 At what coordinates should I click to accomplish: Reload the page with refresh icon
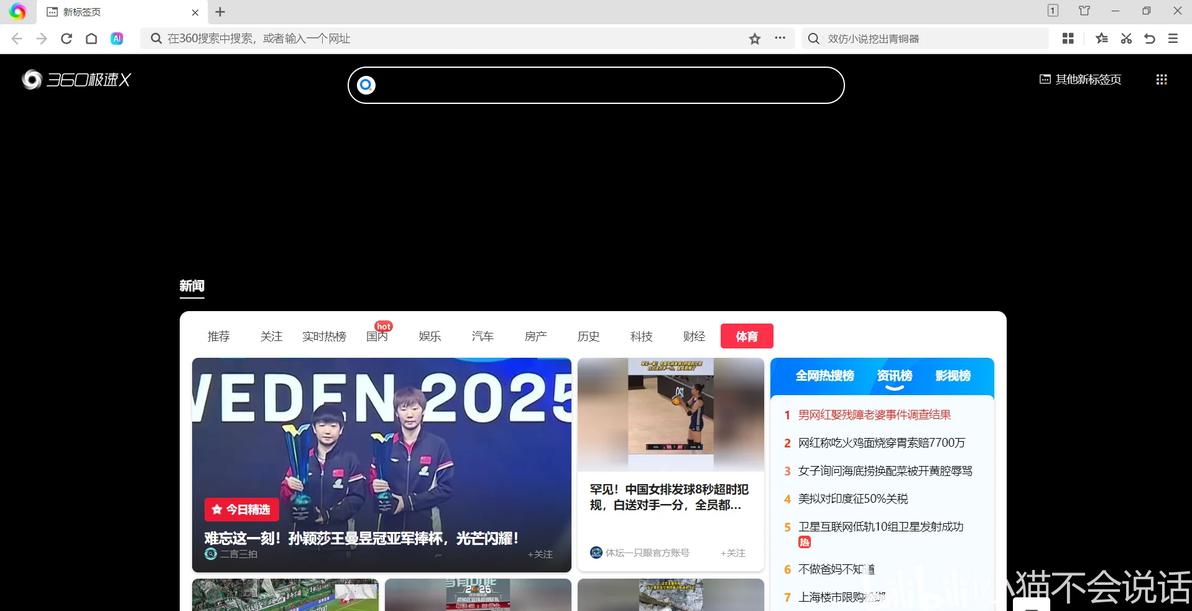click(66, 39)
